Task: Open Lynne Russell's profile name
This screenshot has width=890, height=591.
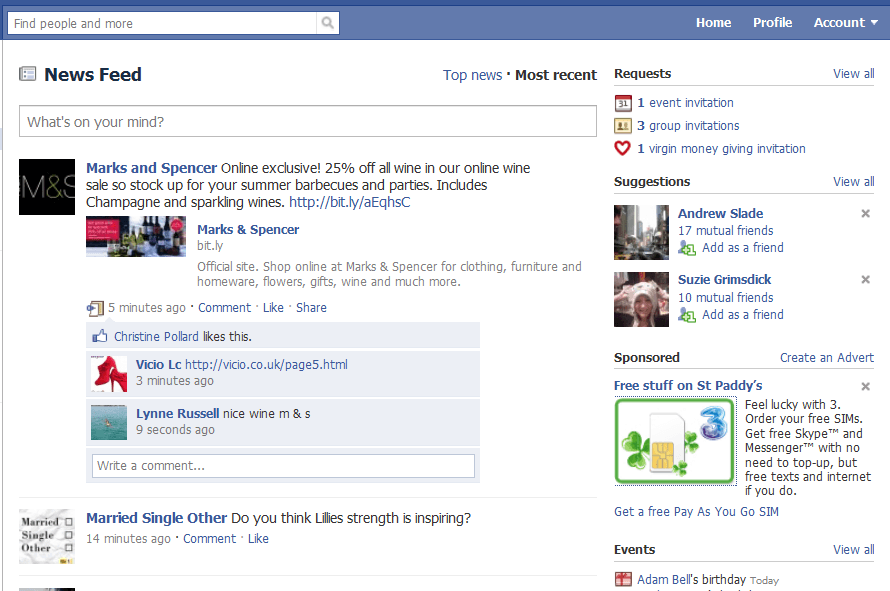Action: point(177,413)
